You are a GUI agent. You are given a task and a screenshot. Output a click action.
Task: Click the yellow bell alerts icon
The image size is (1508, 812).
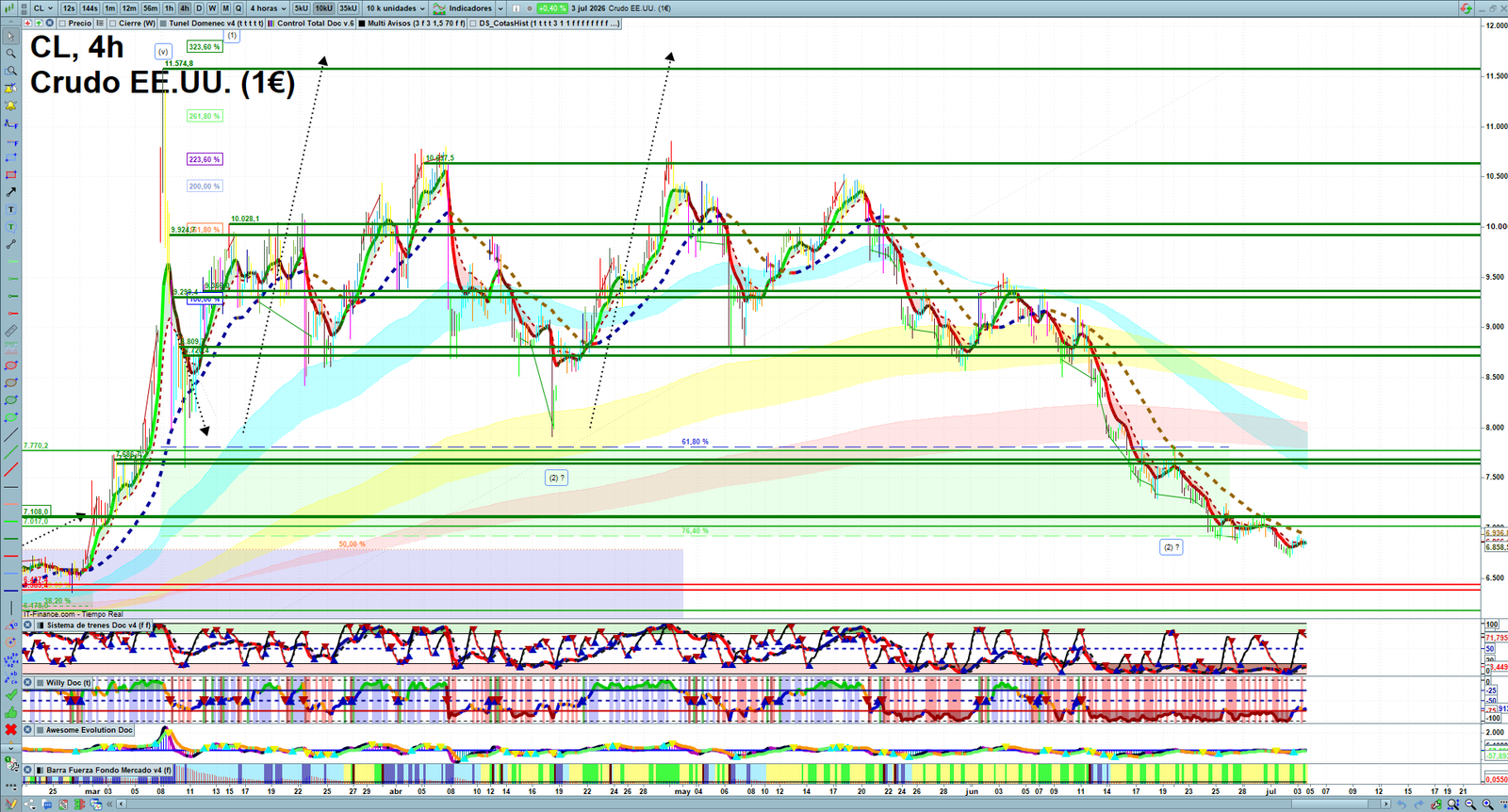[x=10, y=106]
